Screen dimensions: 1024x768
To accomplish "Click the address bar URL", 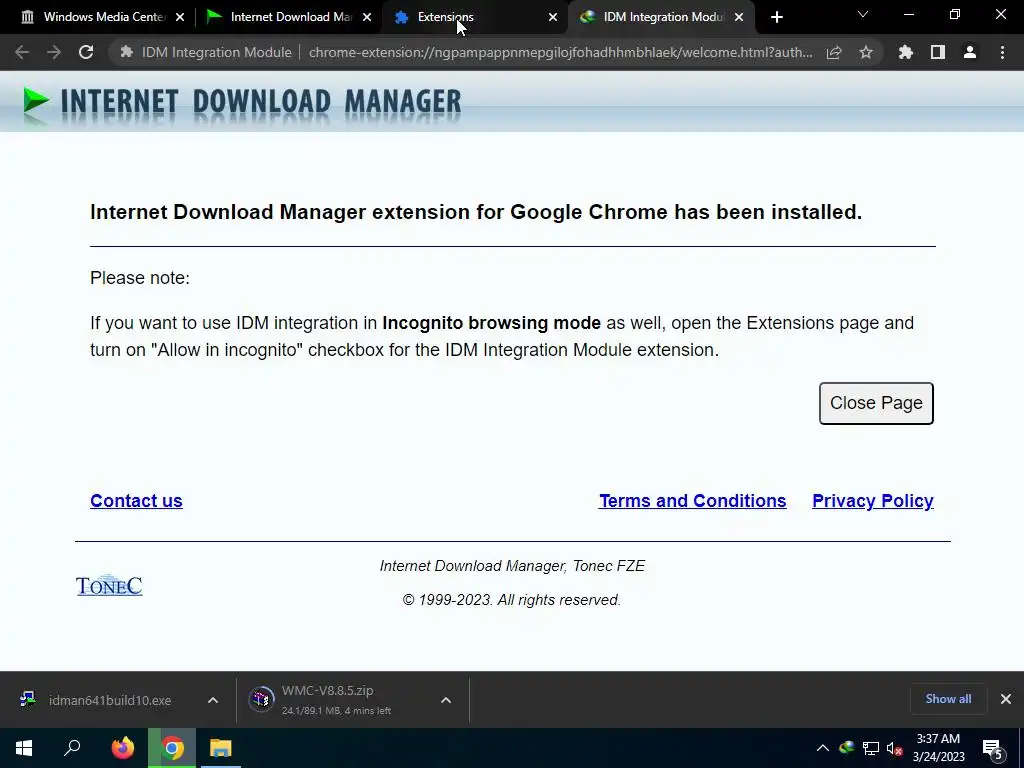I will 560,52.
